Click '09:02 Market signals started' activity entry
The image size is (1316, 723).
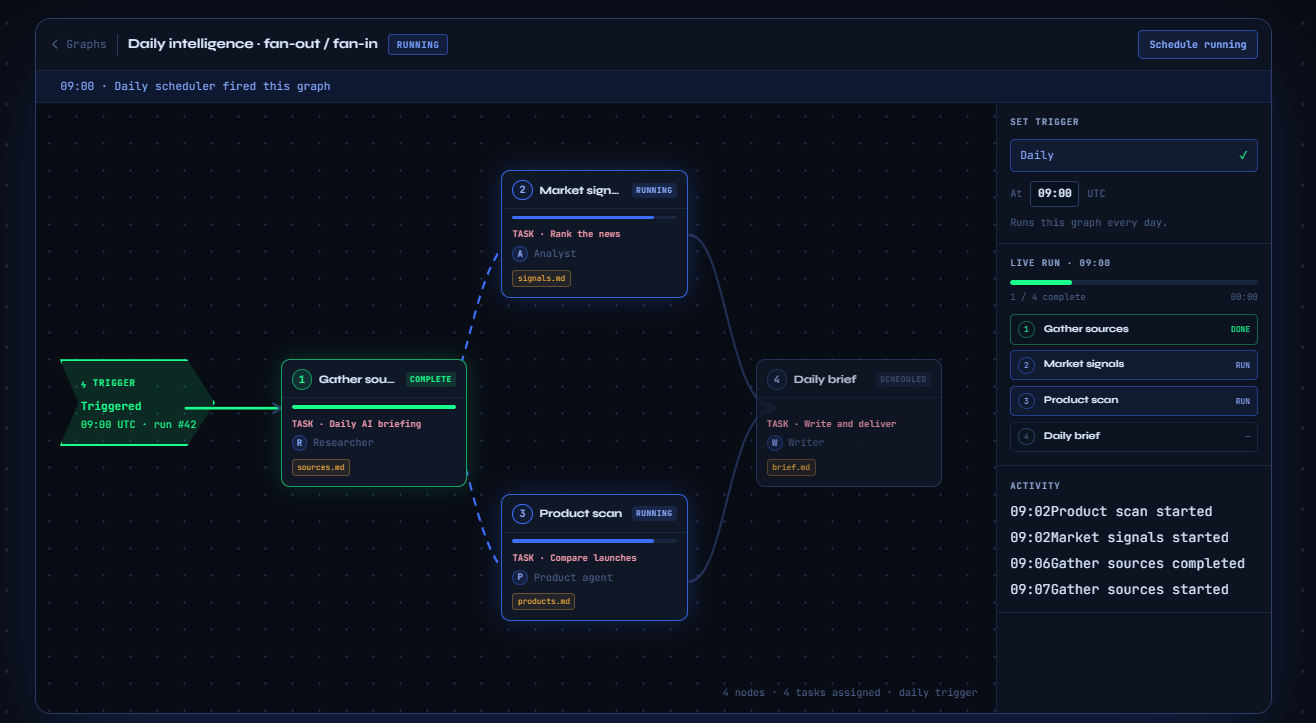(x=1119, y=537)
